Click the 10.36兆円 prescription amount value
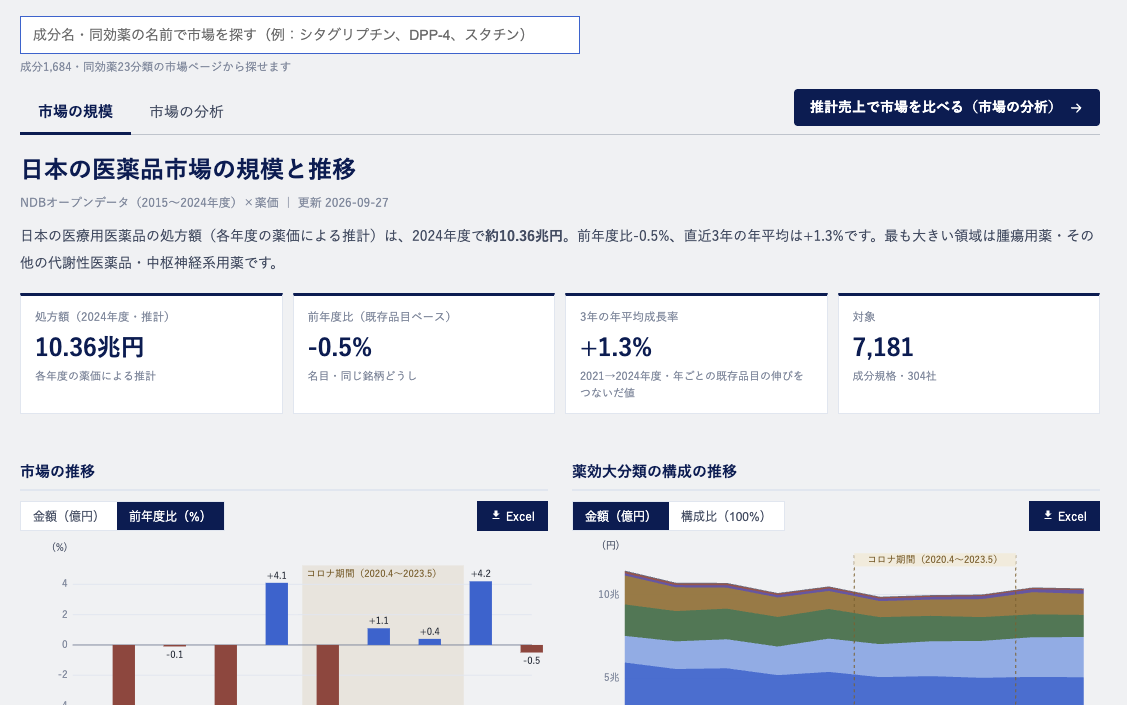 (90, 348)
